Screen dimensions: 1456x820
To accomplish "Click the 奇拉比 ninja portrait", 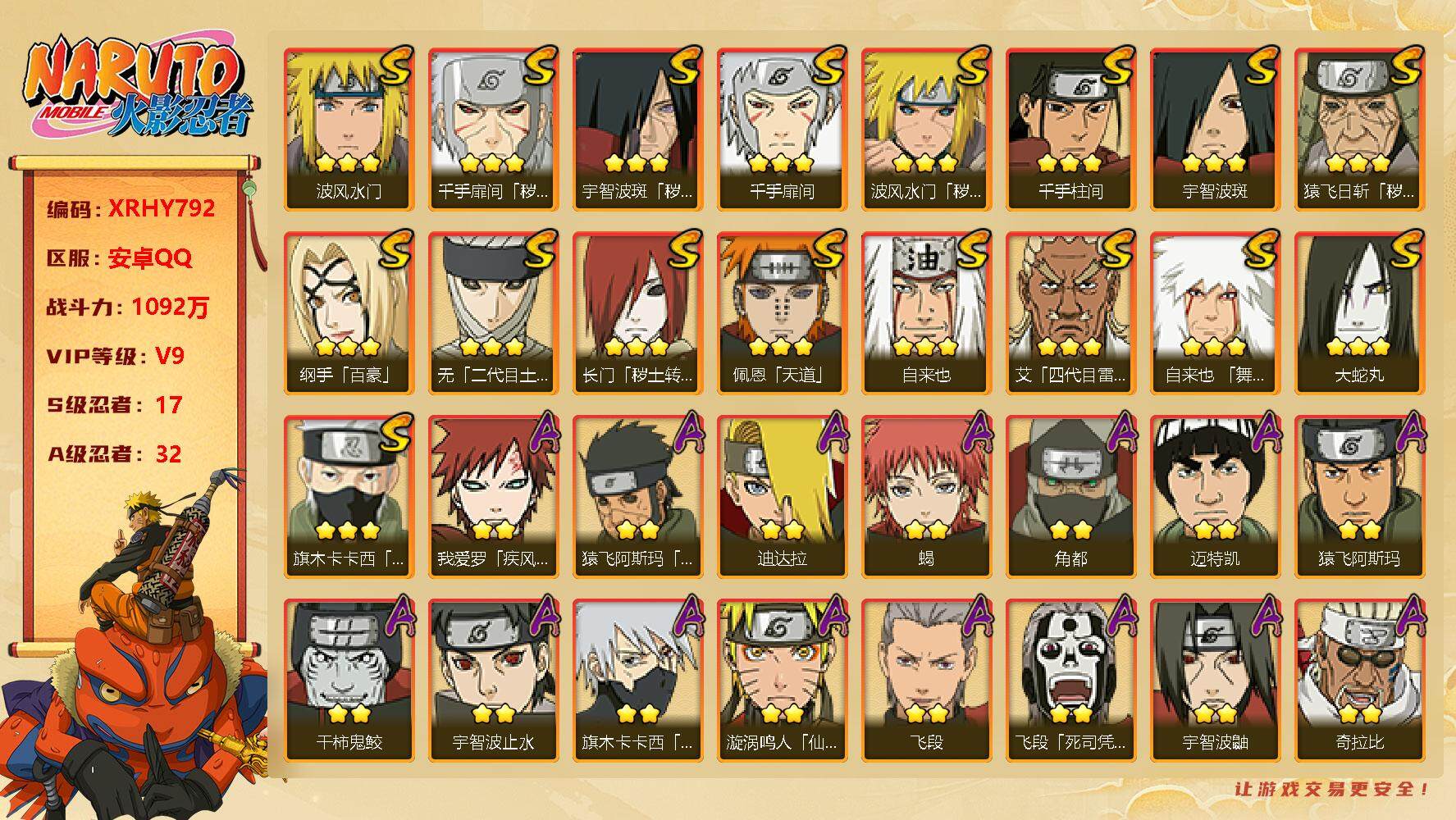I will pos(1359,680).
